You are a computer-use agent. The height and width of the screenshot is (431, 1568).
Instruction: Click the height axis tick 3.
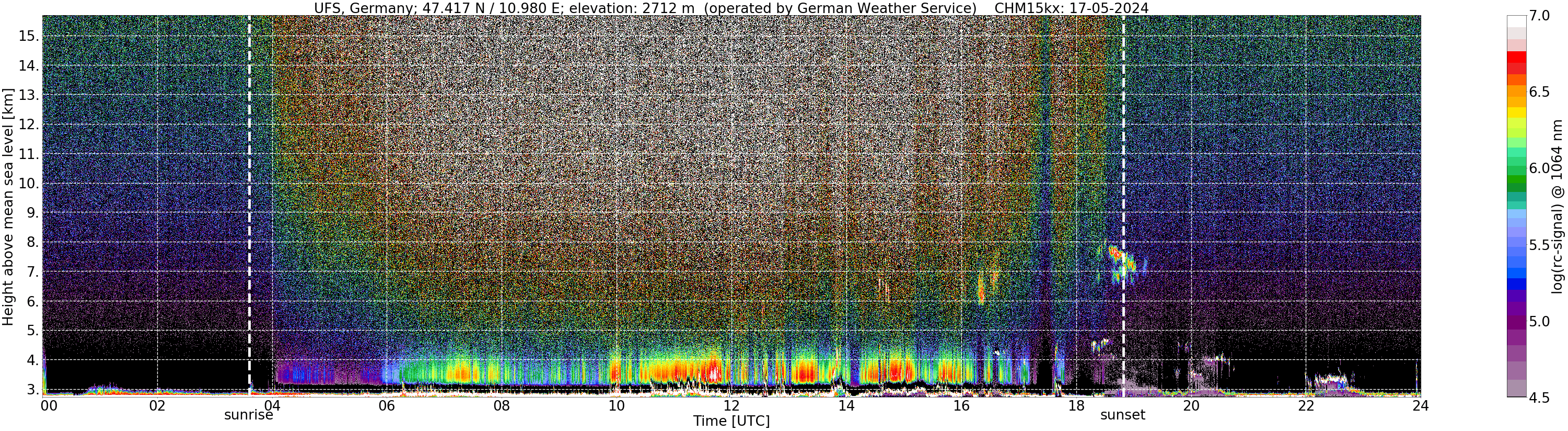click(33, 389)
